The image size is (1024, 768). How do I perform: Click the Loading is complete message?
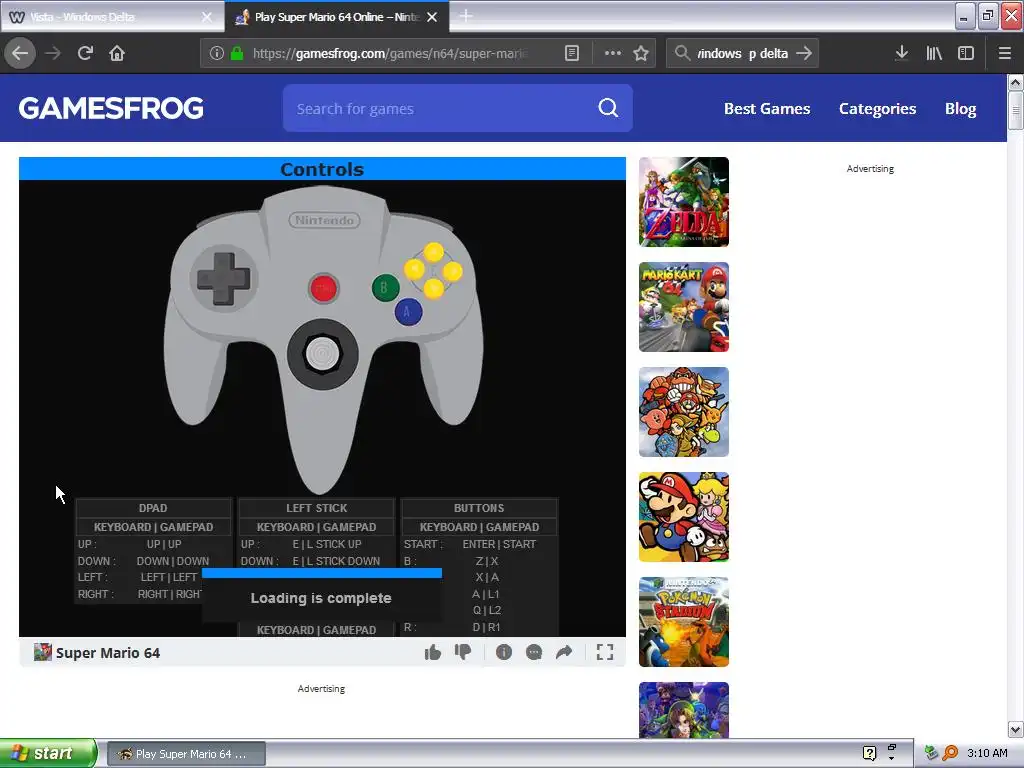(321, 598)
